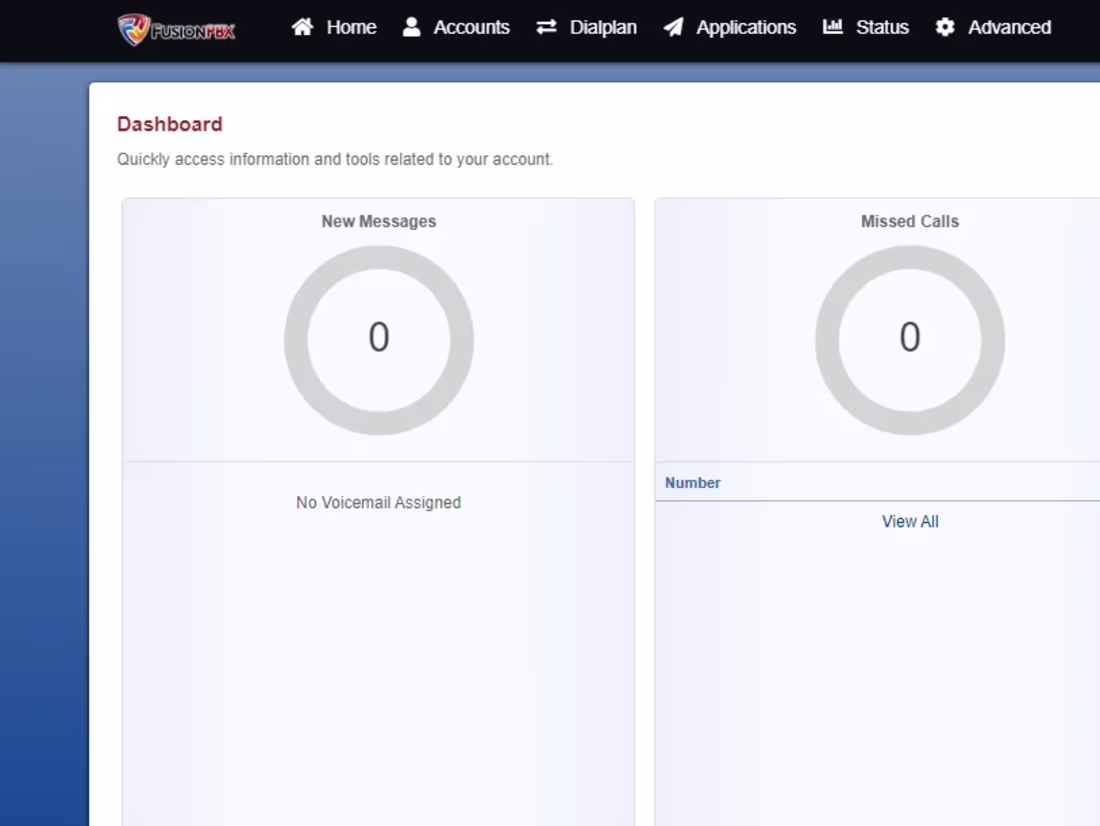Screen dimensions: 1100x826
Task: Click the home icon in the navbar
Action: pos(302,27)
